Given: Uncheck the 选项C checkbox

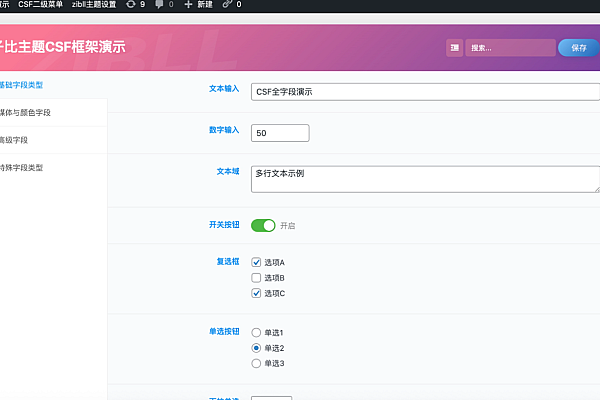Looking at the screenshot, I should point(256,293).
